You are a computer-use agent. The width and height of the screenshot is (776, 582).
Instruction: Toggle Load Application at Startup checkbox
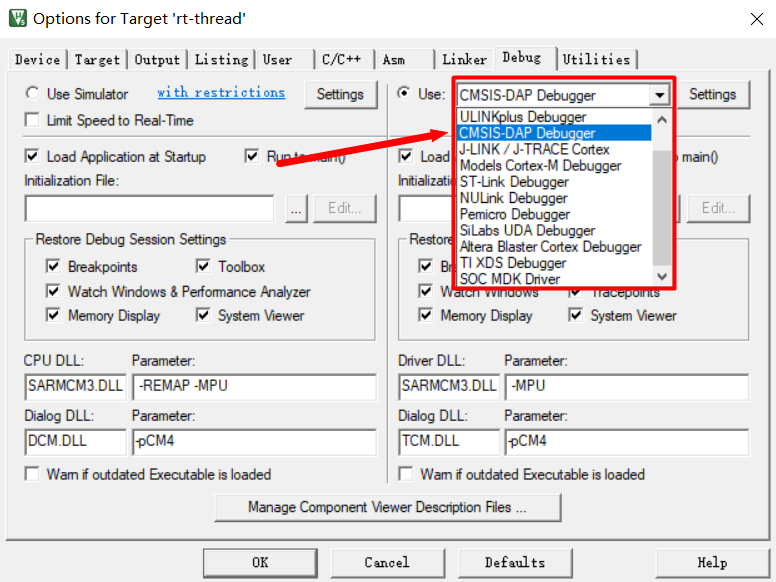(x=33, y=157)
